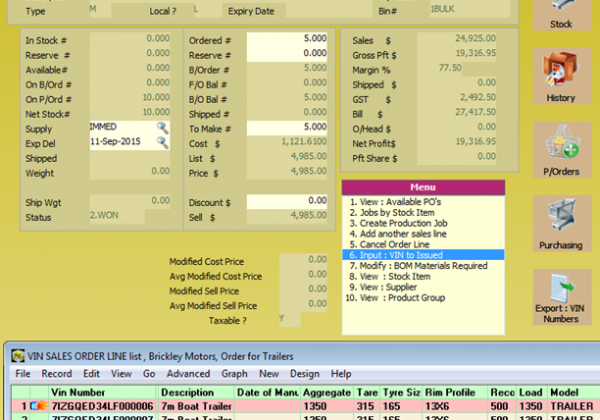Image resolution: width=600 pixels, height=420 pixels.
Task: Click the Bill $ value 27,417.50
Action: [x=456, y=112]
